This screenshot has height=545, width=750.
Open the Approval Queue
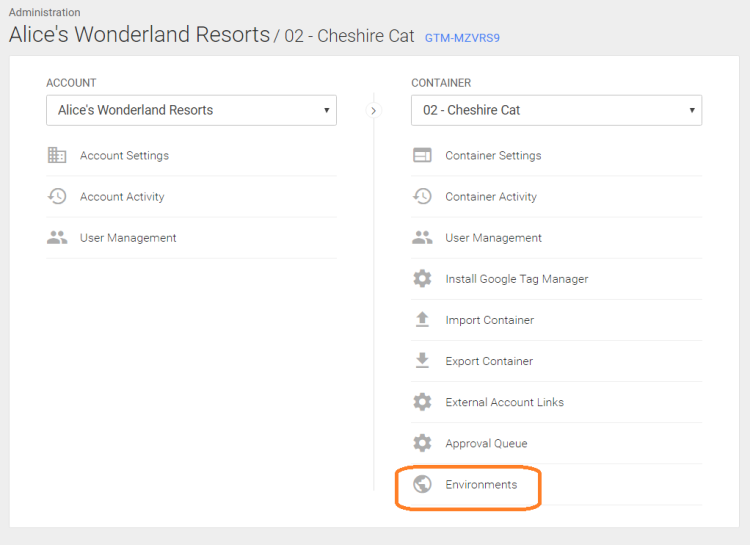coord(556,444)
